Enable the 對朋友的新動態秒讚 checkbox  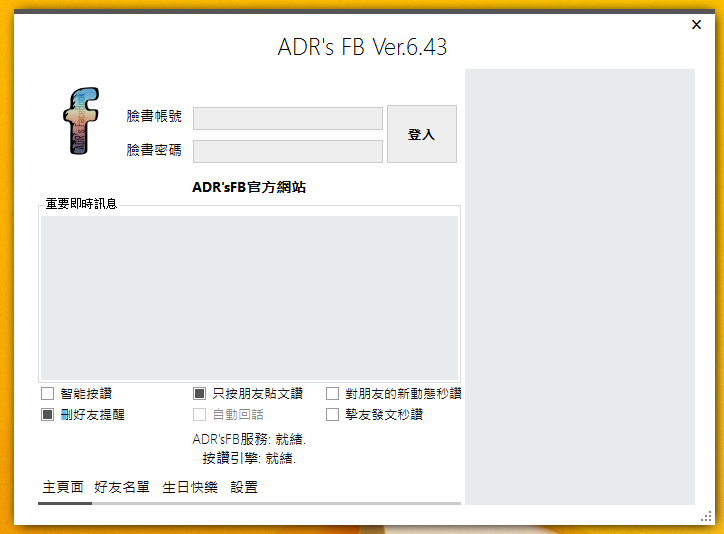(332, 393)
